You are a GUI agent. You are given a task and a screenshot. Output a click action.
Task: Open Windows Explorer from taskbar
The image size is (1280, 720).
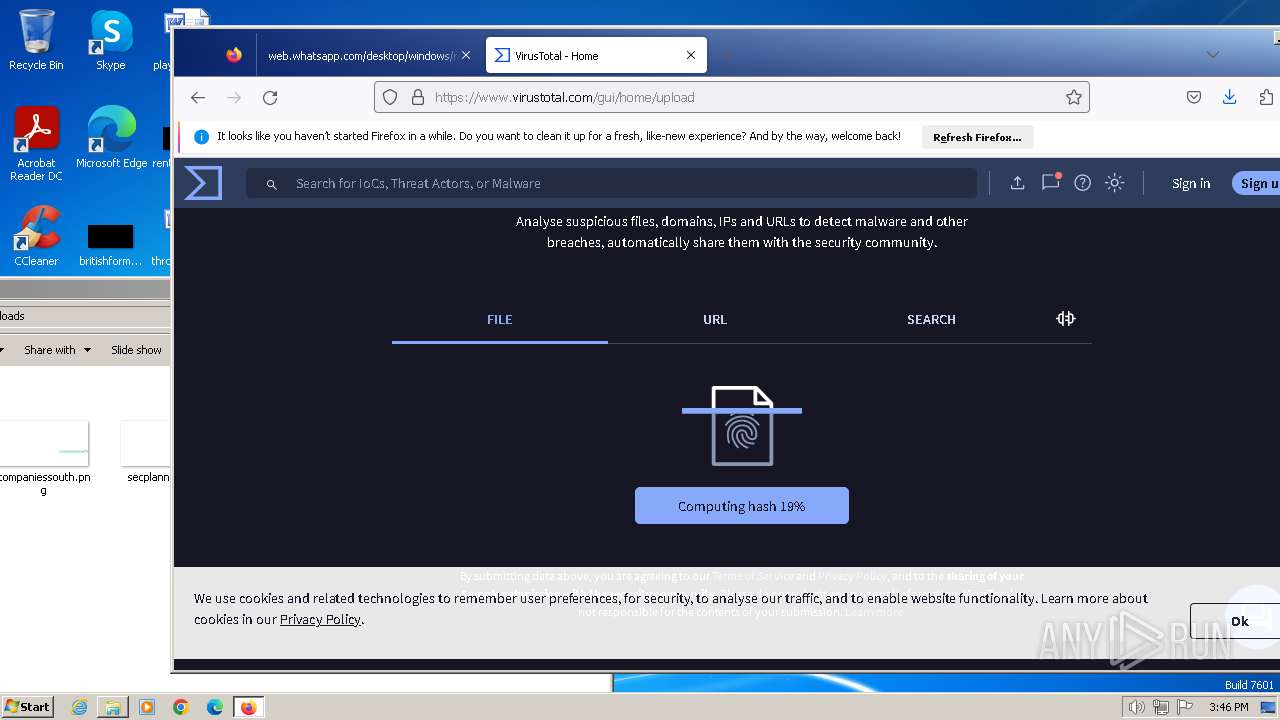click(x=113, y=707)
